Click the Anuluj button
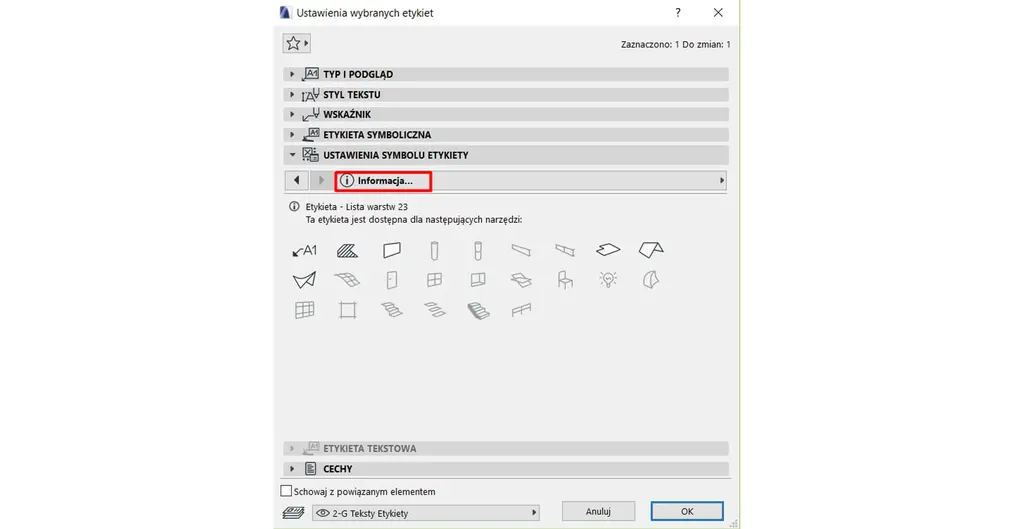This screenshot has height=529, width=1013. click(x=598, y=511)
